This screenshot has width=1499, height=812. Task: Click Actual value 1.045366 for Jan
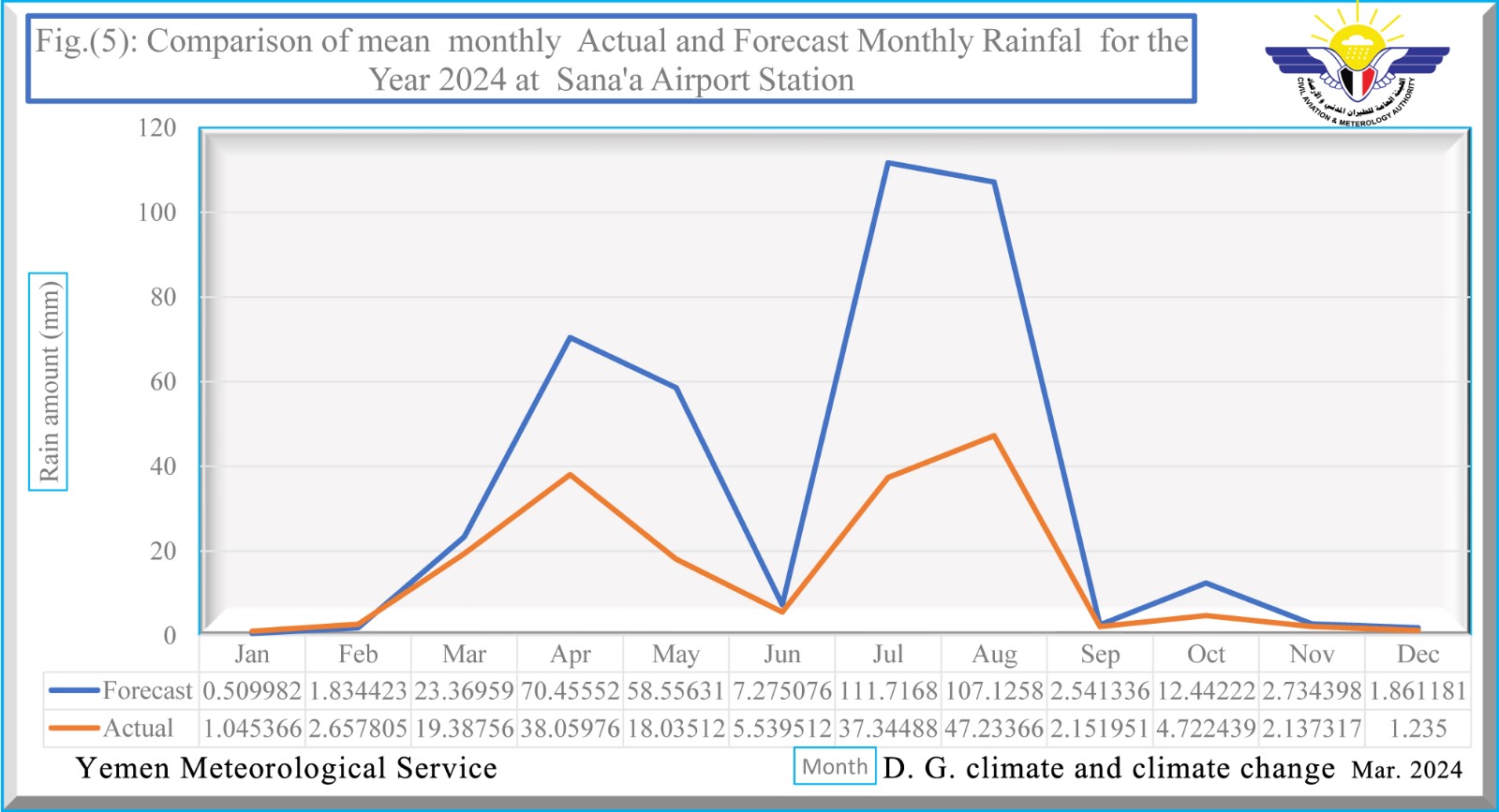pyautogui.click(x=252, y=729)
